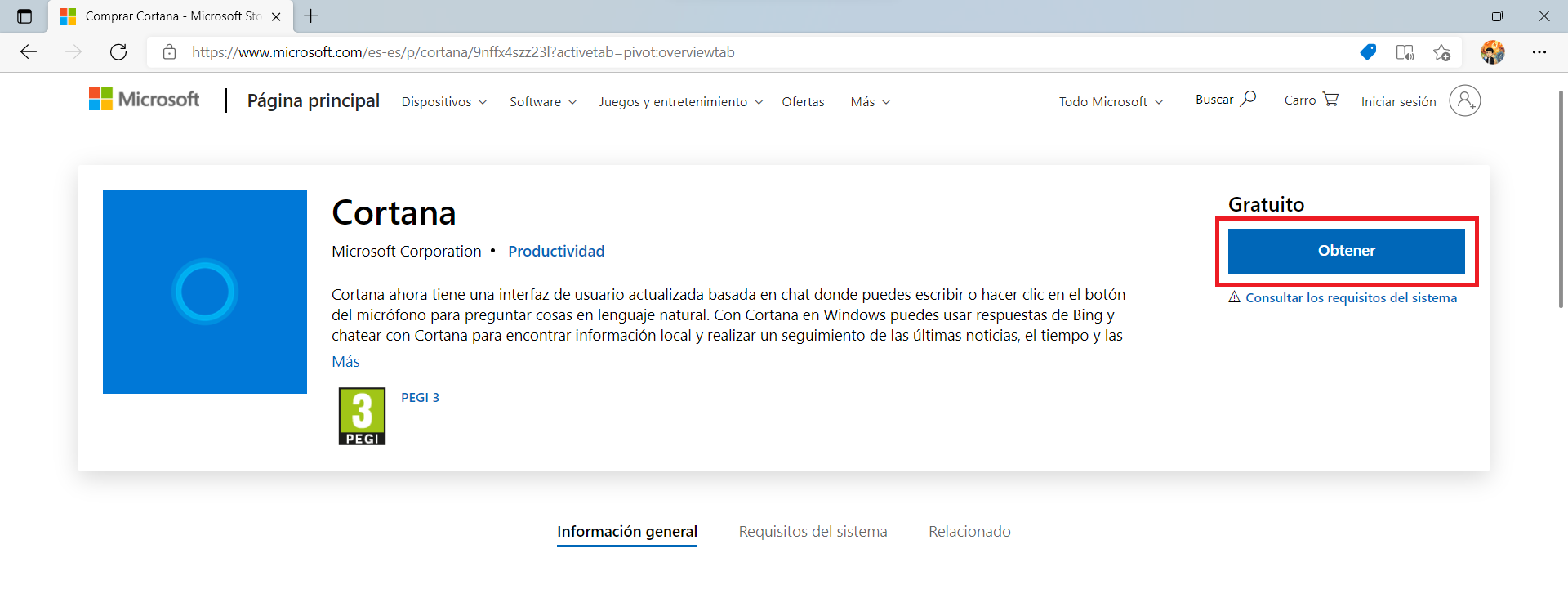This screenshot has height=589, width=1568.
Task: Select the Información general tab
Action: click(x=627, y=532)
